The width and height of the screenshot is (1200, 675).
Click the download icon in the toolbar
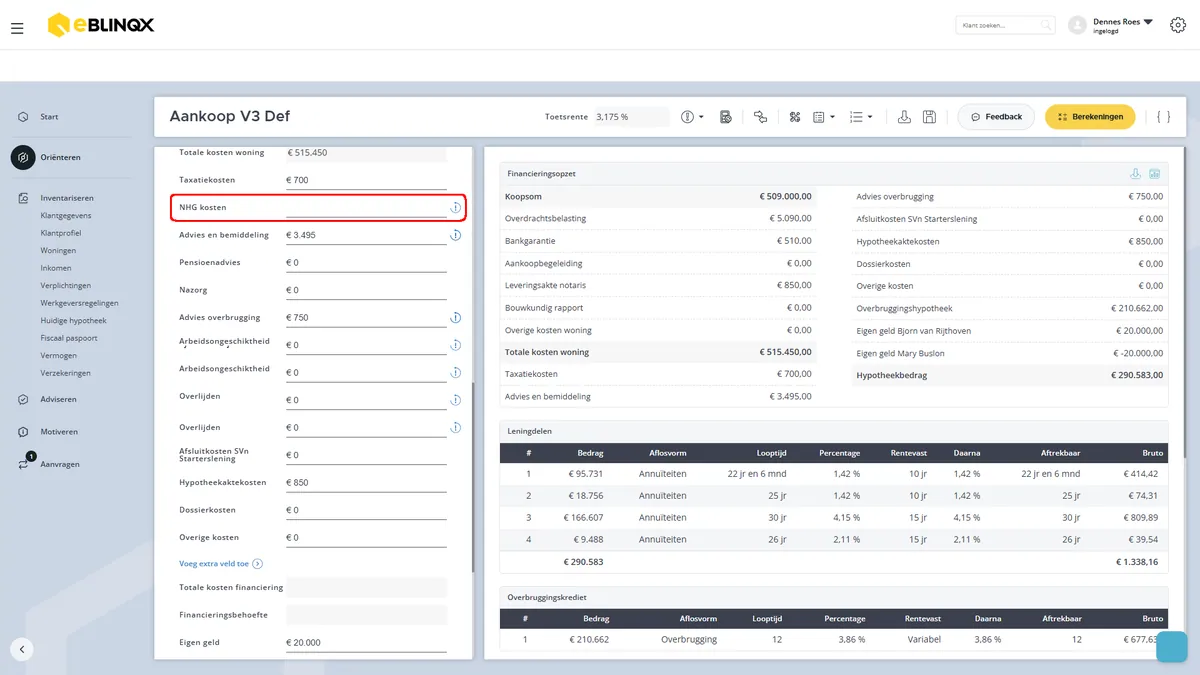[x=904, y=117]
